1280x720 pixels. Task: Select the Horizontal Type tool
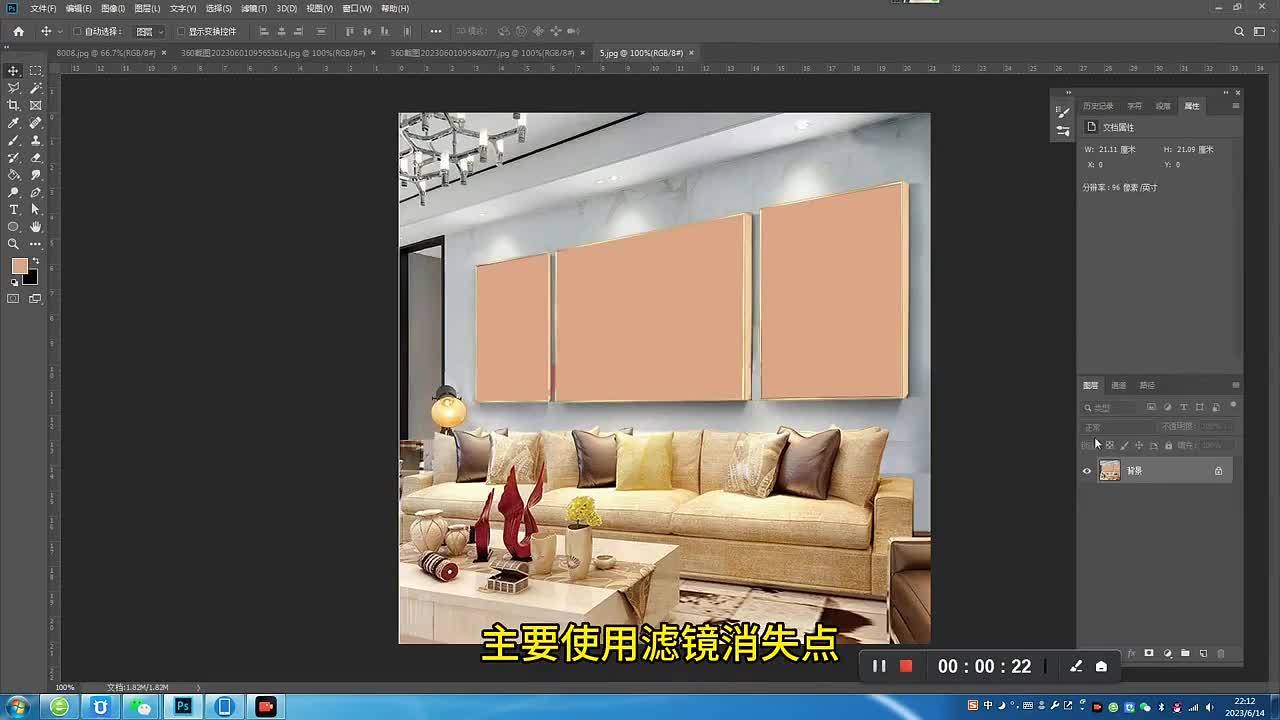(13, 209)
